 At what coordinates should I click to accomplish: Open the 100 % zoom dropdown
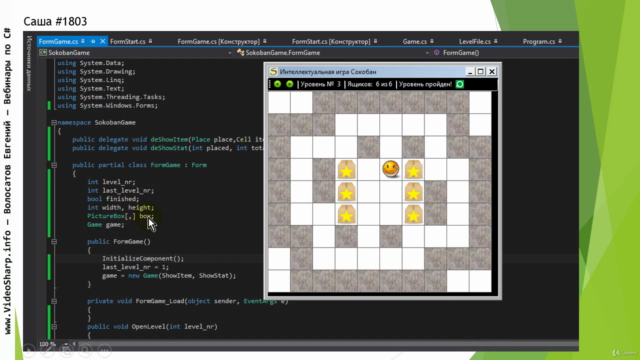pos(66,344)
